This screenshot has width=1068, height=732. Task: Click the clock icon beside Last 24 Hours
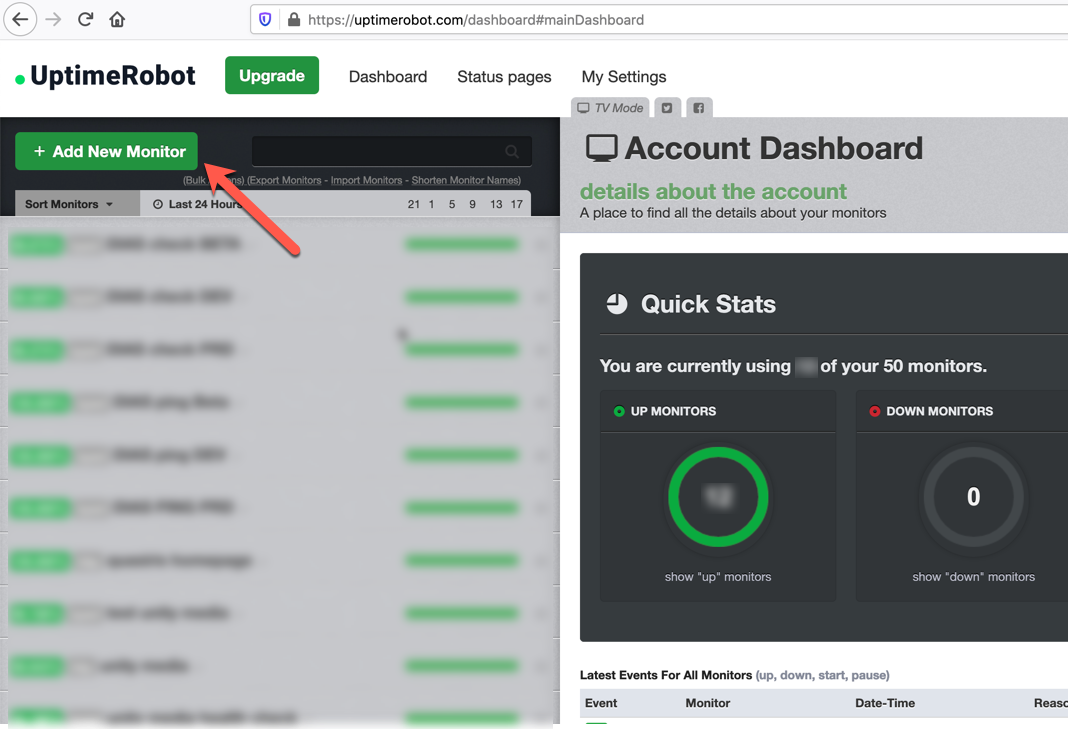(158, 204)
